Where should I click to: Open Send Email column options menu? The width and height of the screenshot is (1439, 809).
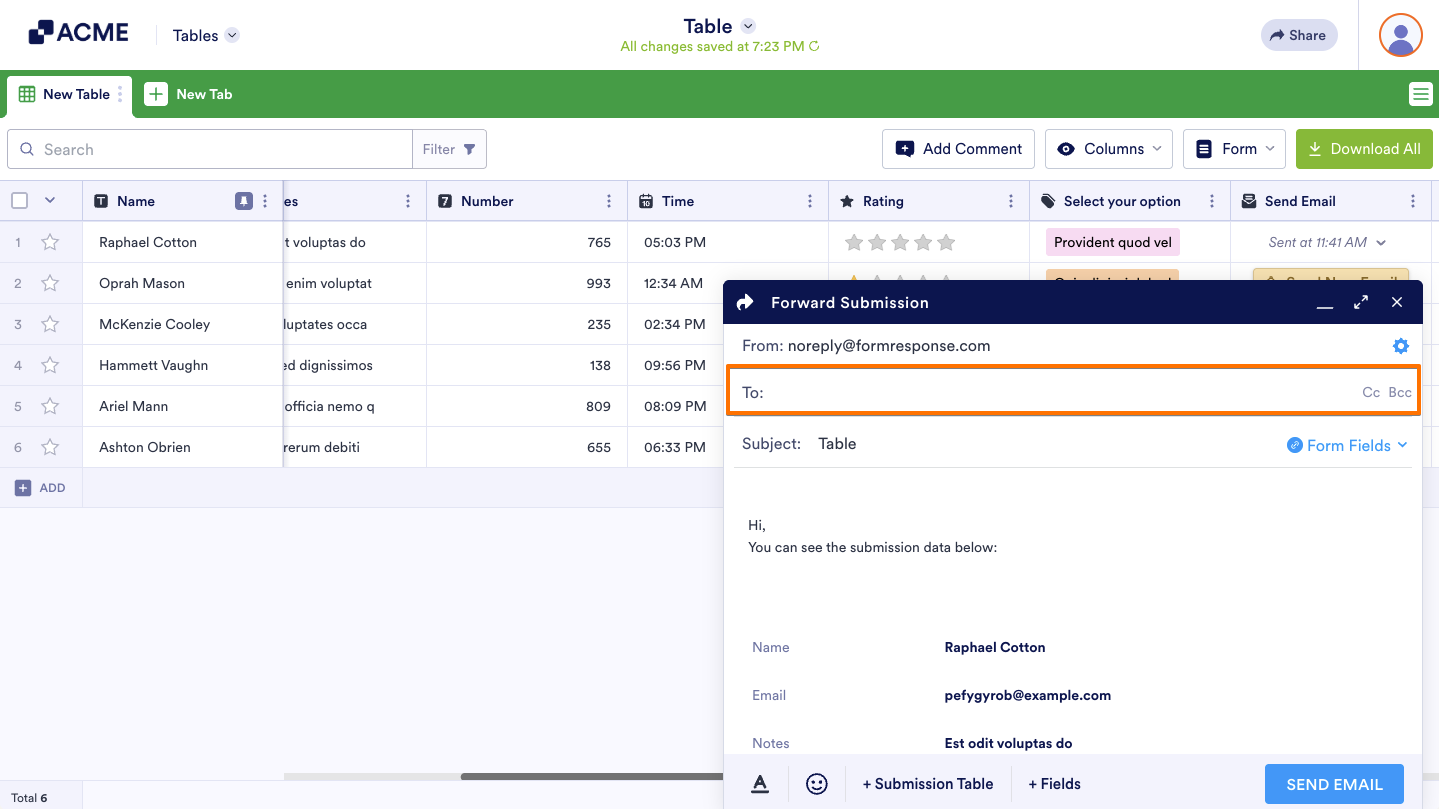(x=1413, y=201)
